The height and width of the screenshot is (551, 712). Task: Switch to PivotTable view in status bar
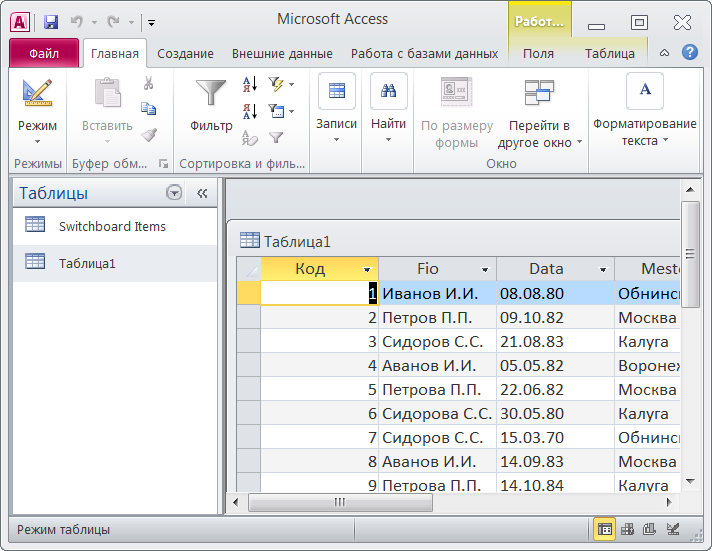(628, 529)
